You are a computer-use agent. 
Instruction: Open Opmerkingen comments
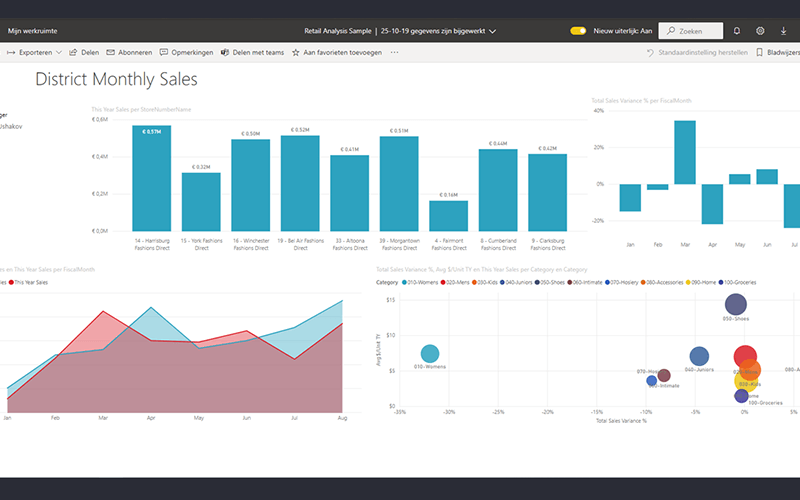click(186, 52)
